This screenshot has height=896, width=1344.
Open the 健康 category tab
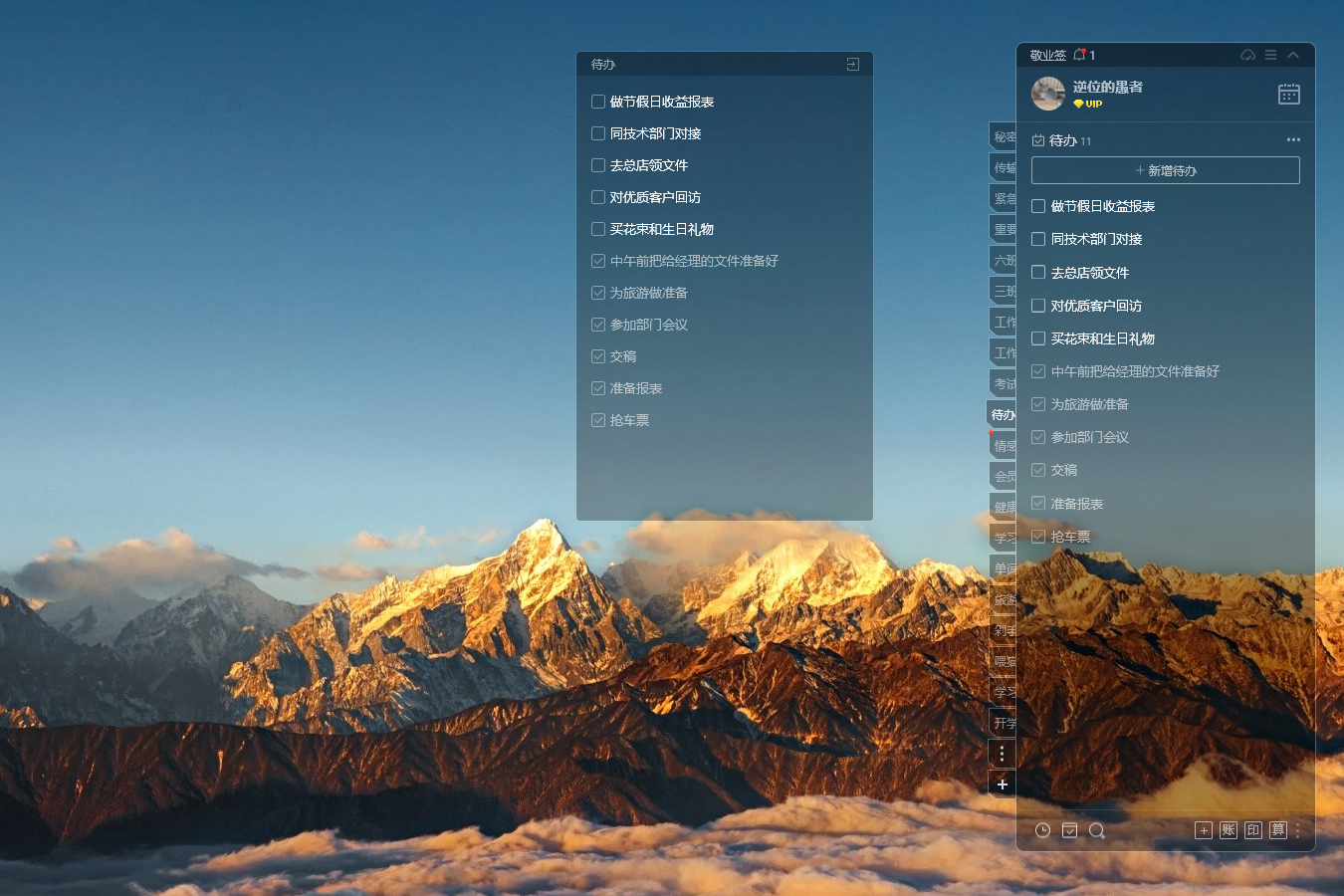coord(1004,507)
